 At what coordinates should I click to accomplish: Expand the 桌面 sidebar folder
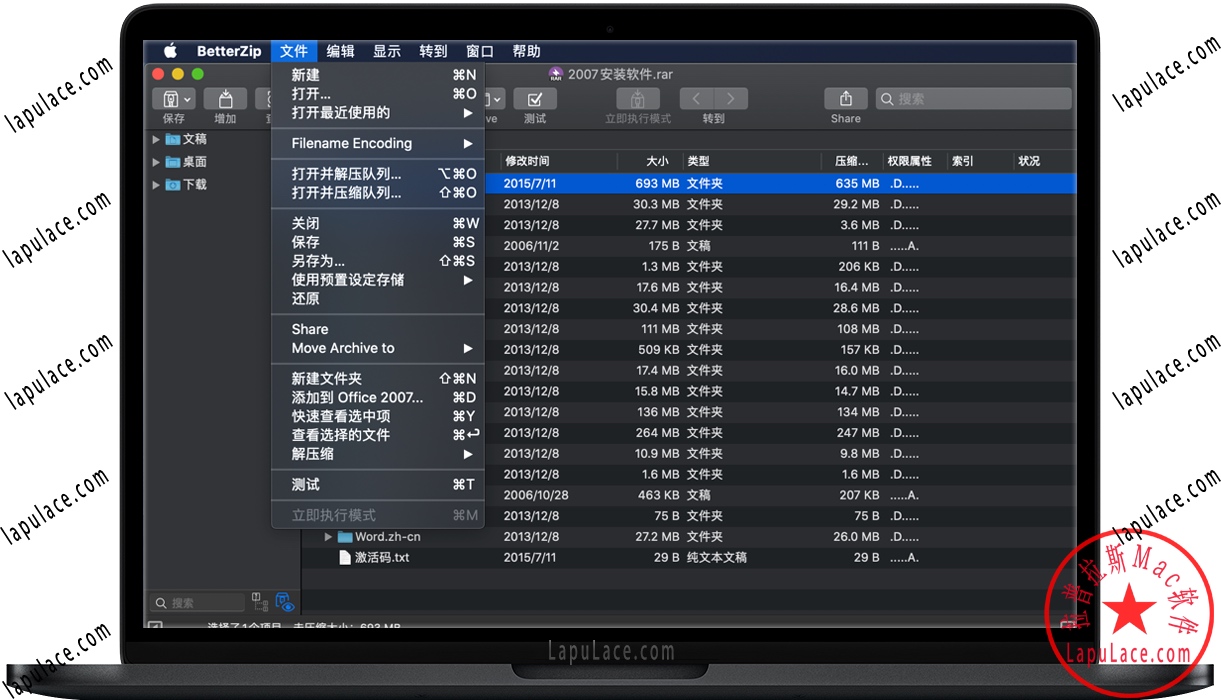tap(156, 162)
